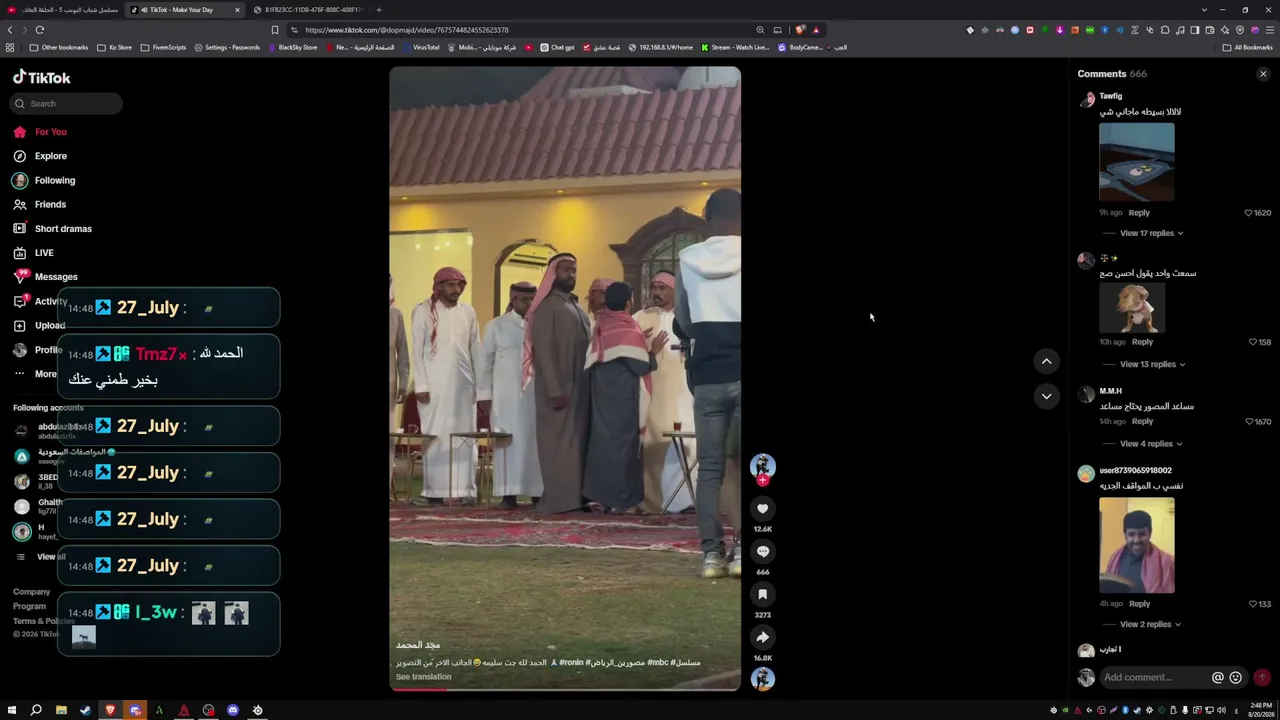Click the browser address bar URL
Screen dimensions: 1280x720
pos(407,30)
